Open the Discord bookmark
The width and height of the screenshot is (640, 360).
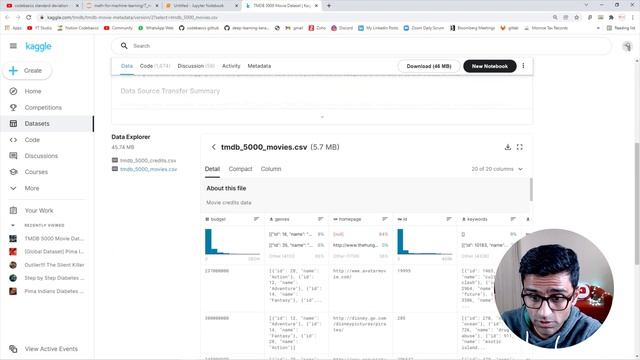click(x=342, y=28)
